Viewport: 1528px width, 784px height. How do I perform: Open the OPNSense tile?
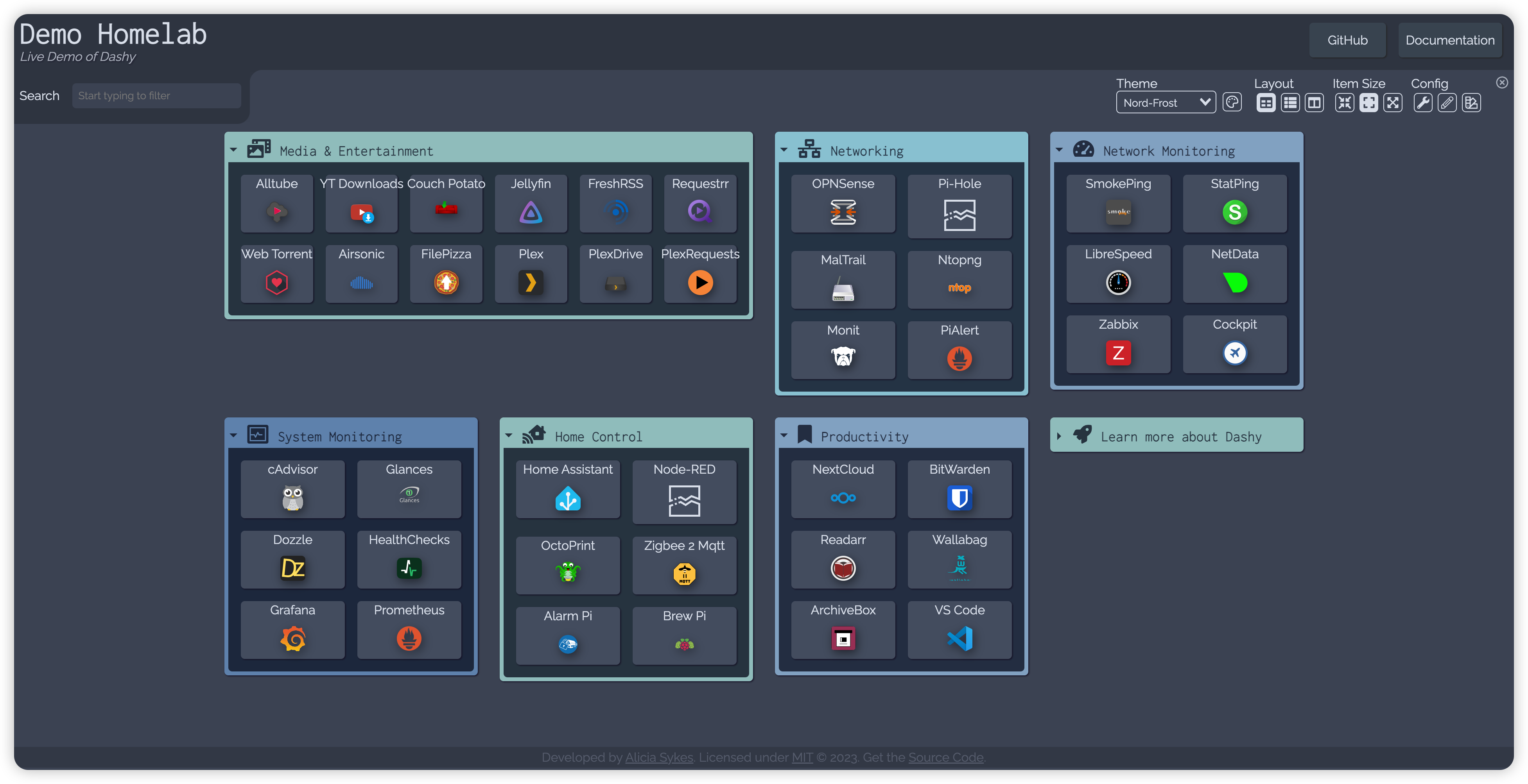coord(843,203)
